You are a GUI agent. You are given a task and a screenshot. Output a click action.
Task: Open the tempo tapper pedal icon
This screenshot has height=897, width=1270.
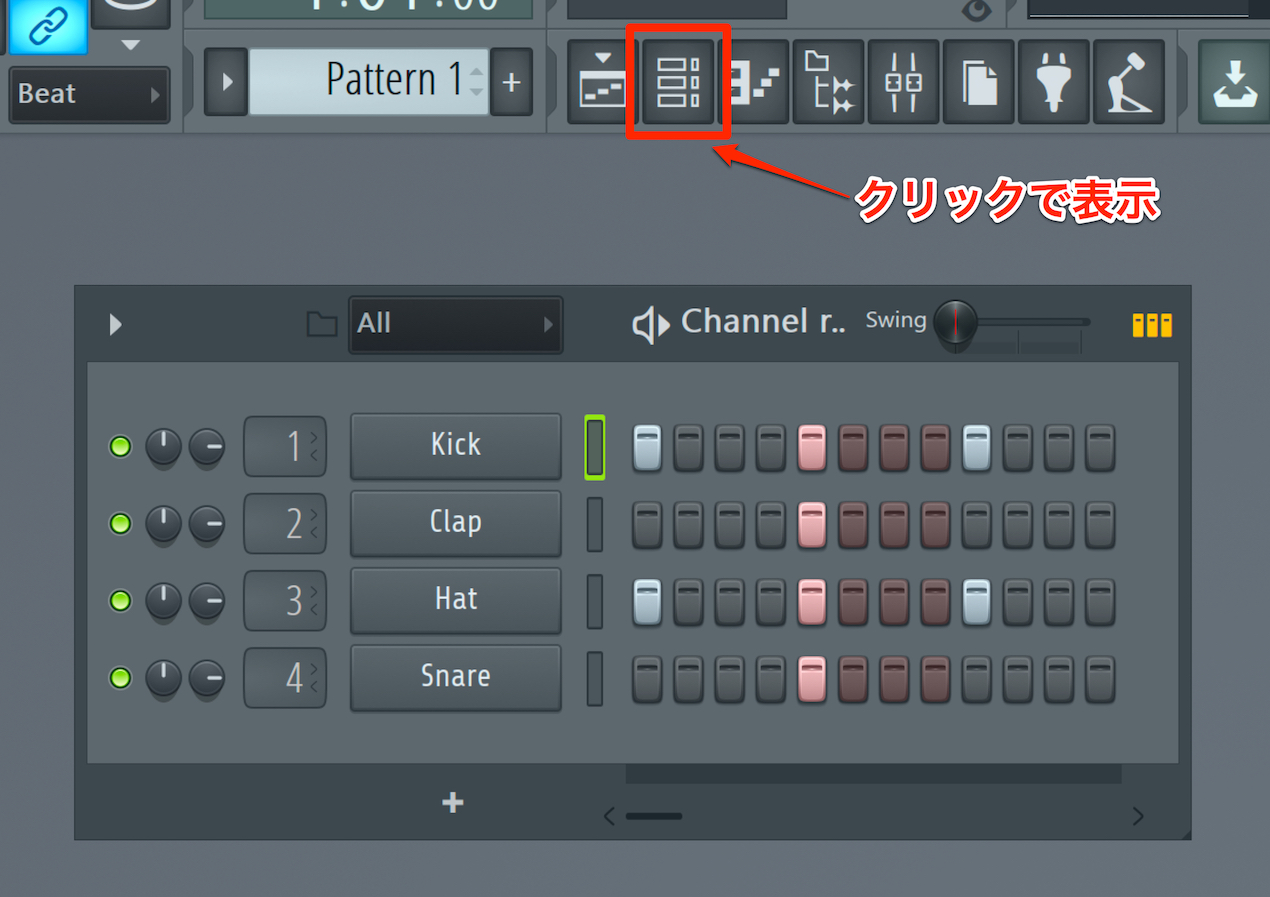[1129, 82]
